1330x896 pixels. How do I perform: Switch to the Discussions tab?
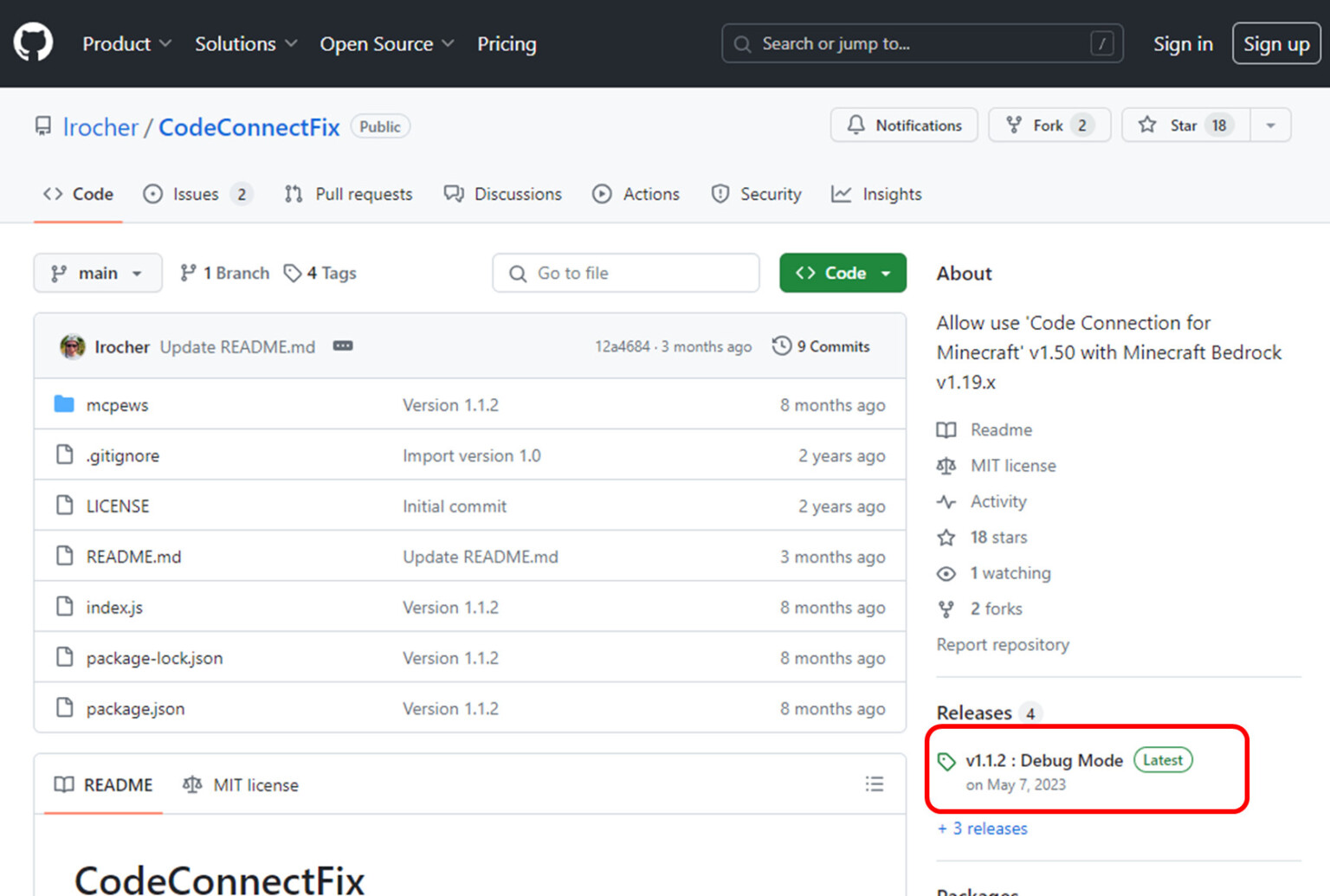[502, 194]
